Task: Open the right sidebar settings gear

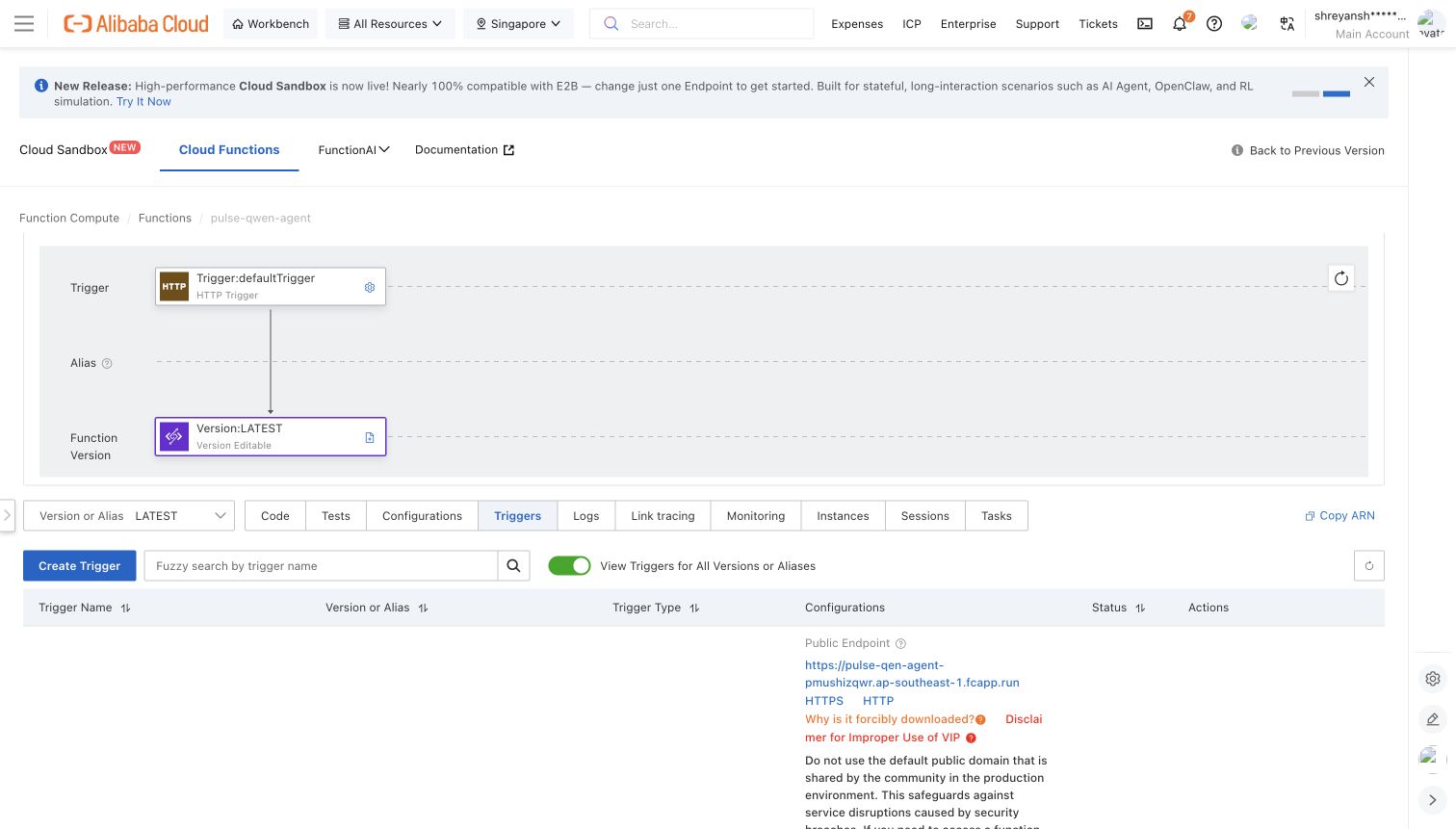Action: pyautogui.click(x=1433, y=679)
